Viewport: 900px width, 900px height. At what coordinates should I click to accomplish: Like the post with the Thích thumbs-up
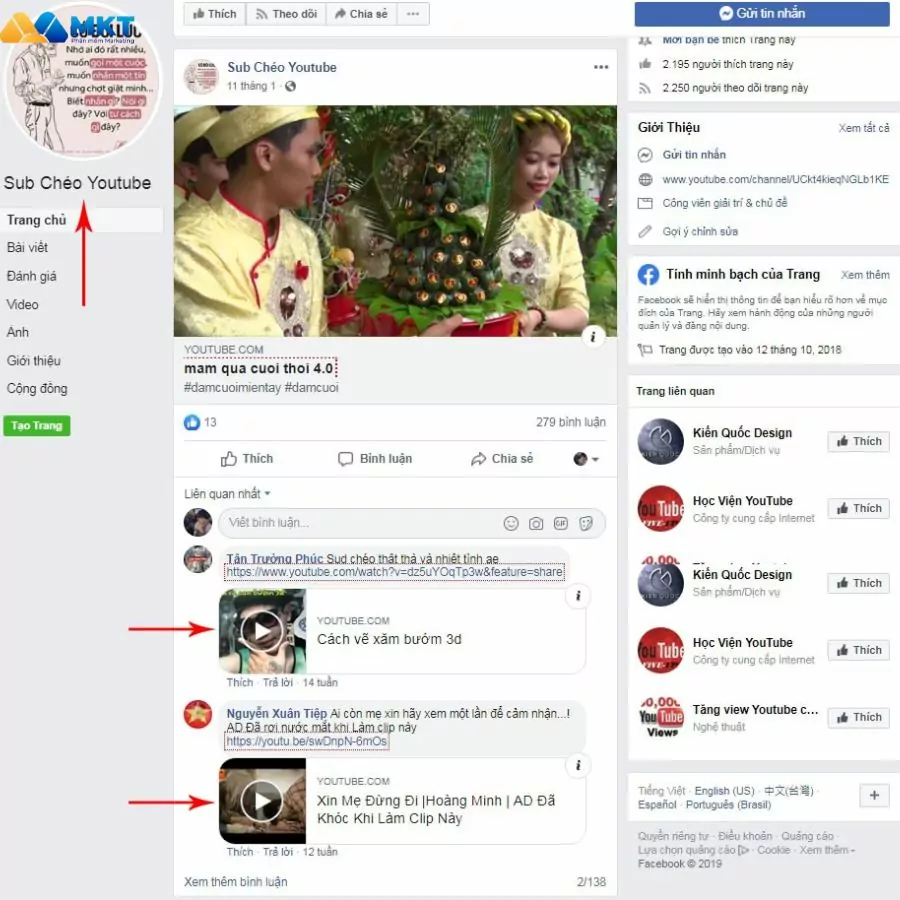247,459
